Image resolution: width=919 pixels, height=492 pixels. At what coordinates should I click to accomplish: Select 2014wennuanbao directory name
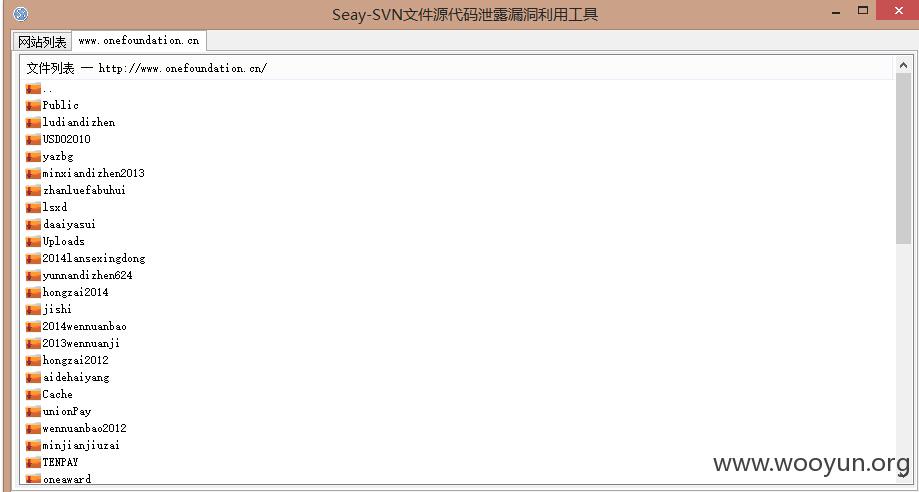pyautogui.click(x=84, y=326)
